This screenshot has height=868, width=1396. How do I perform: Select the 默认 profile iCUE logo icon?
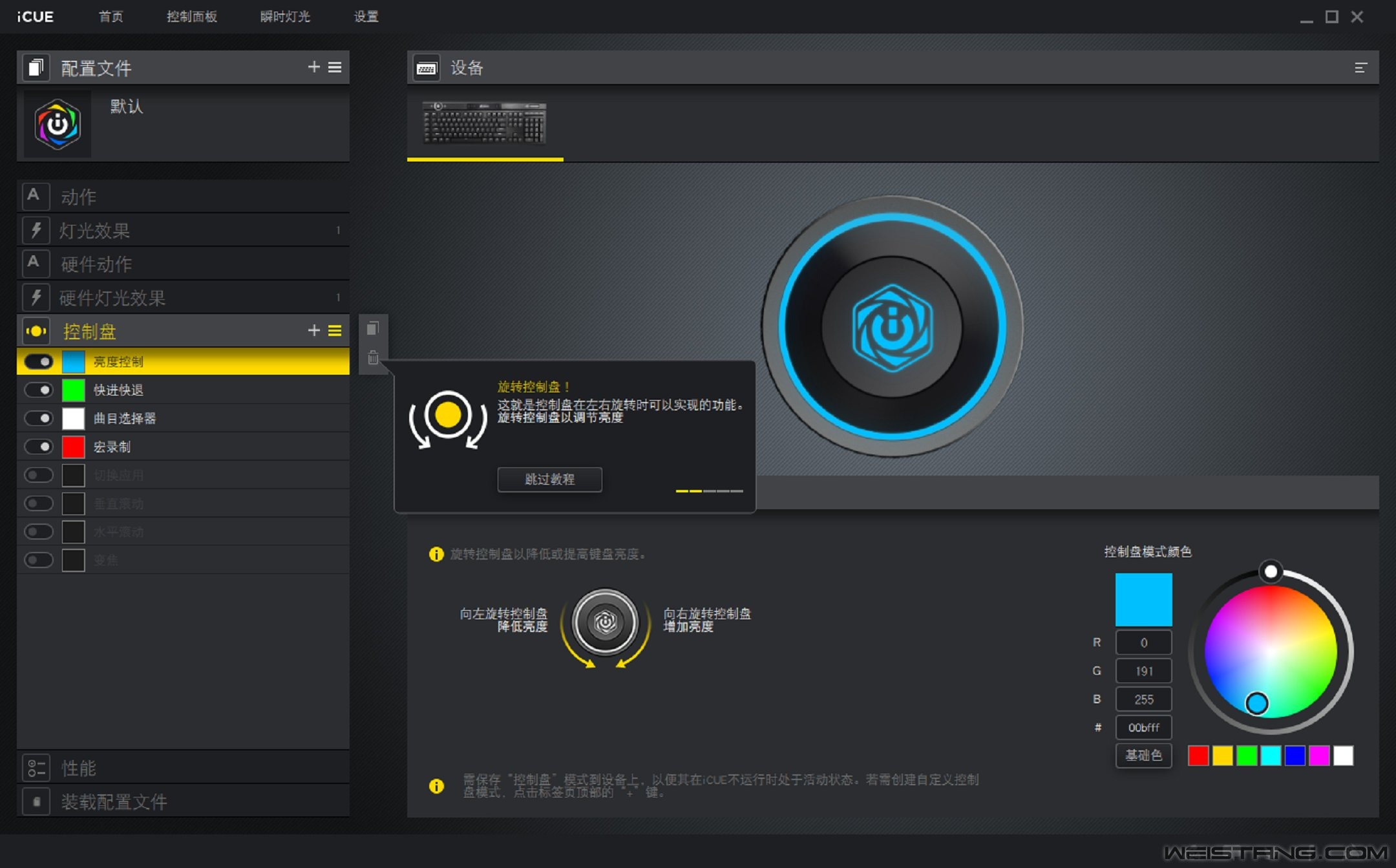pyautogui.click(x=58, y=125)
